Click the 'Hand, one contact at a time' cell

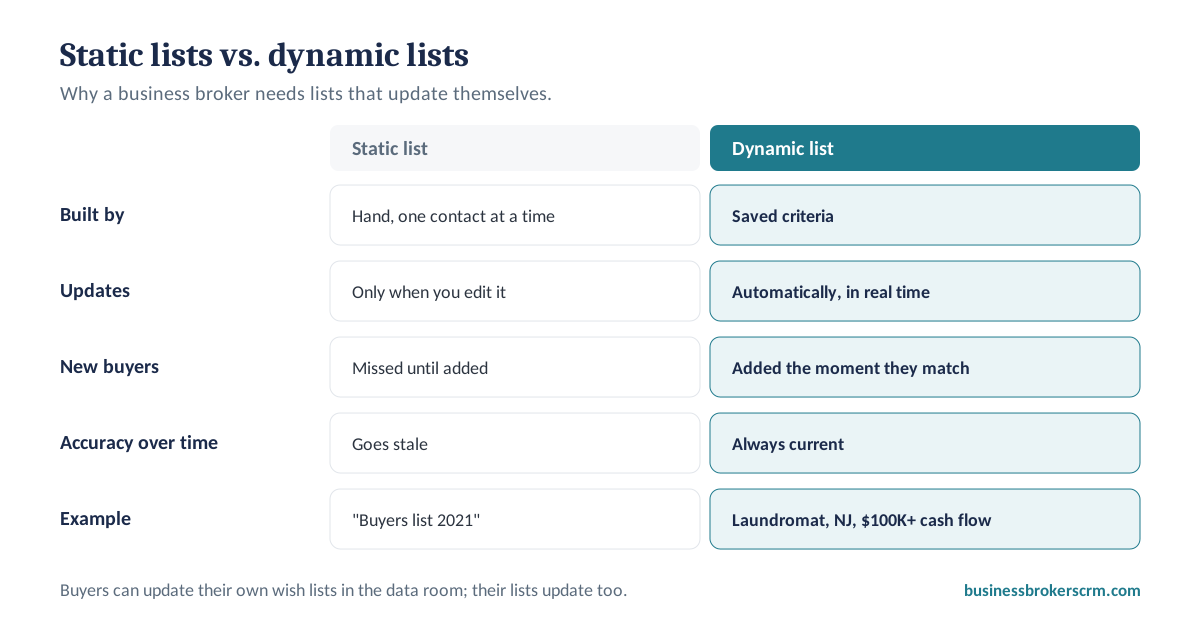(x=515, y=215)
